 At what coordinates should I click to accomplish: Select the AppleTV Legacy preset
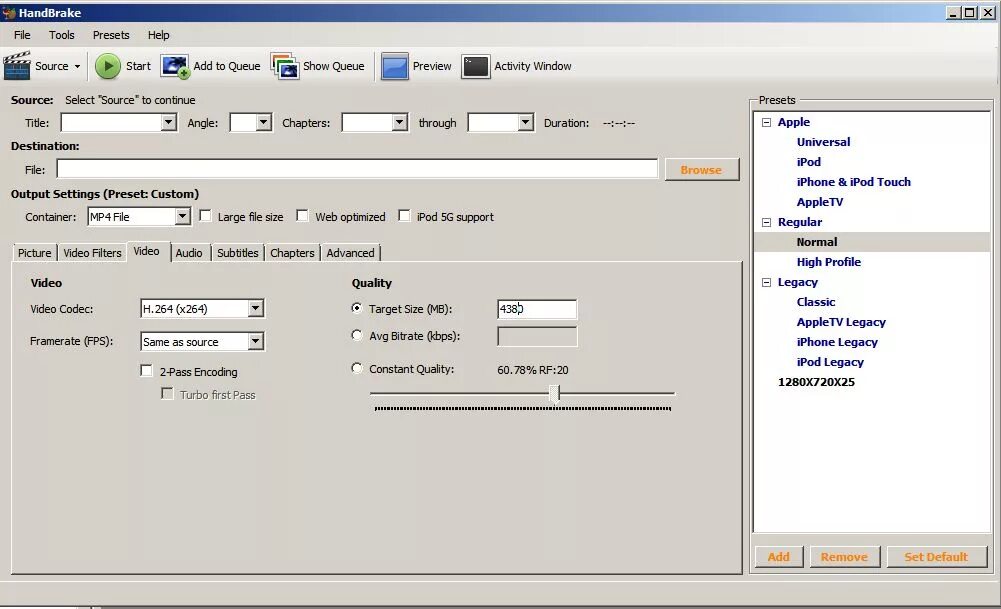pos(841,322)
